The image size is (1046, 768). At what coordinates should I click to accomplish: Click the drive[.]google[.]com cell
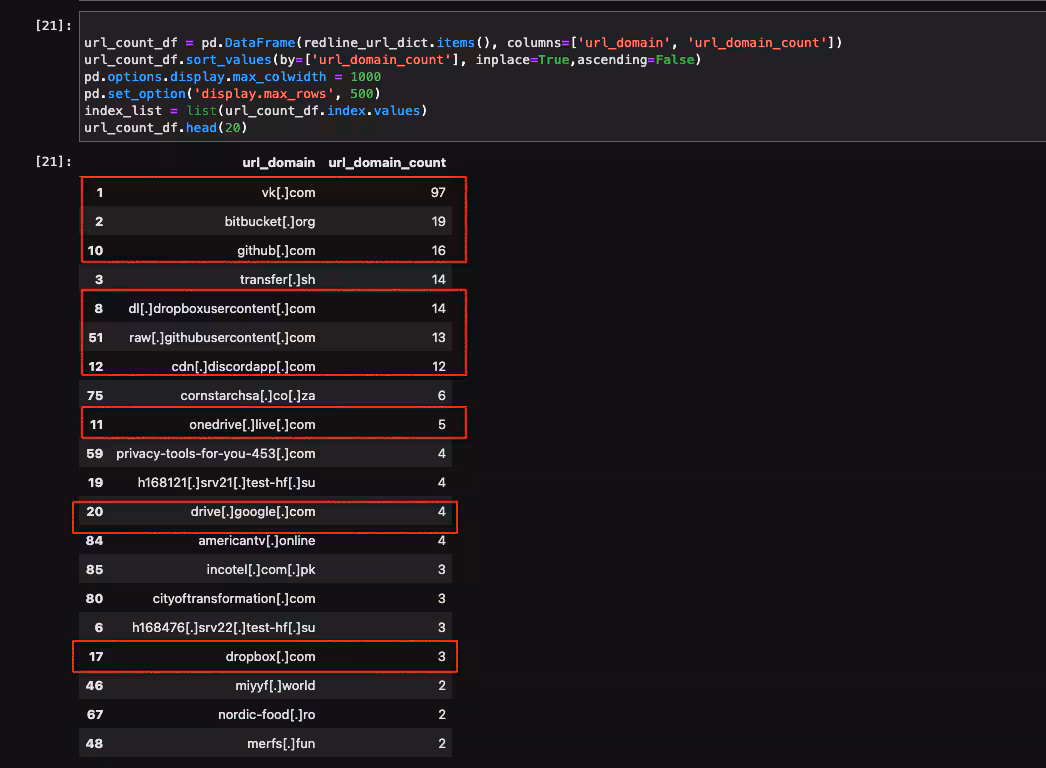pyautogui.click(x=252, y=511)
